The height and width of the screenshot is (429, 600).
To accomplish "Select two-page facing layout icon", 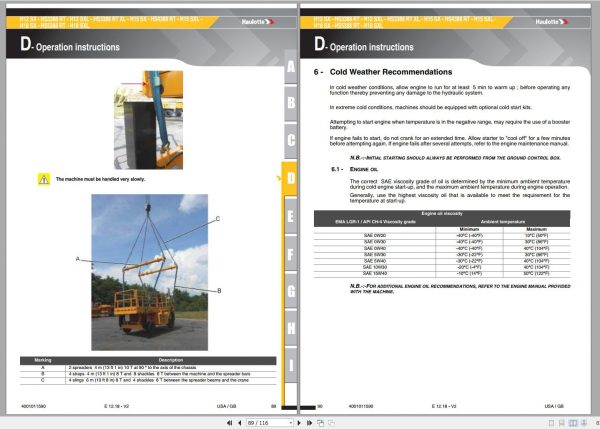I will tap(573, 423).
